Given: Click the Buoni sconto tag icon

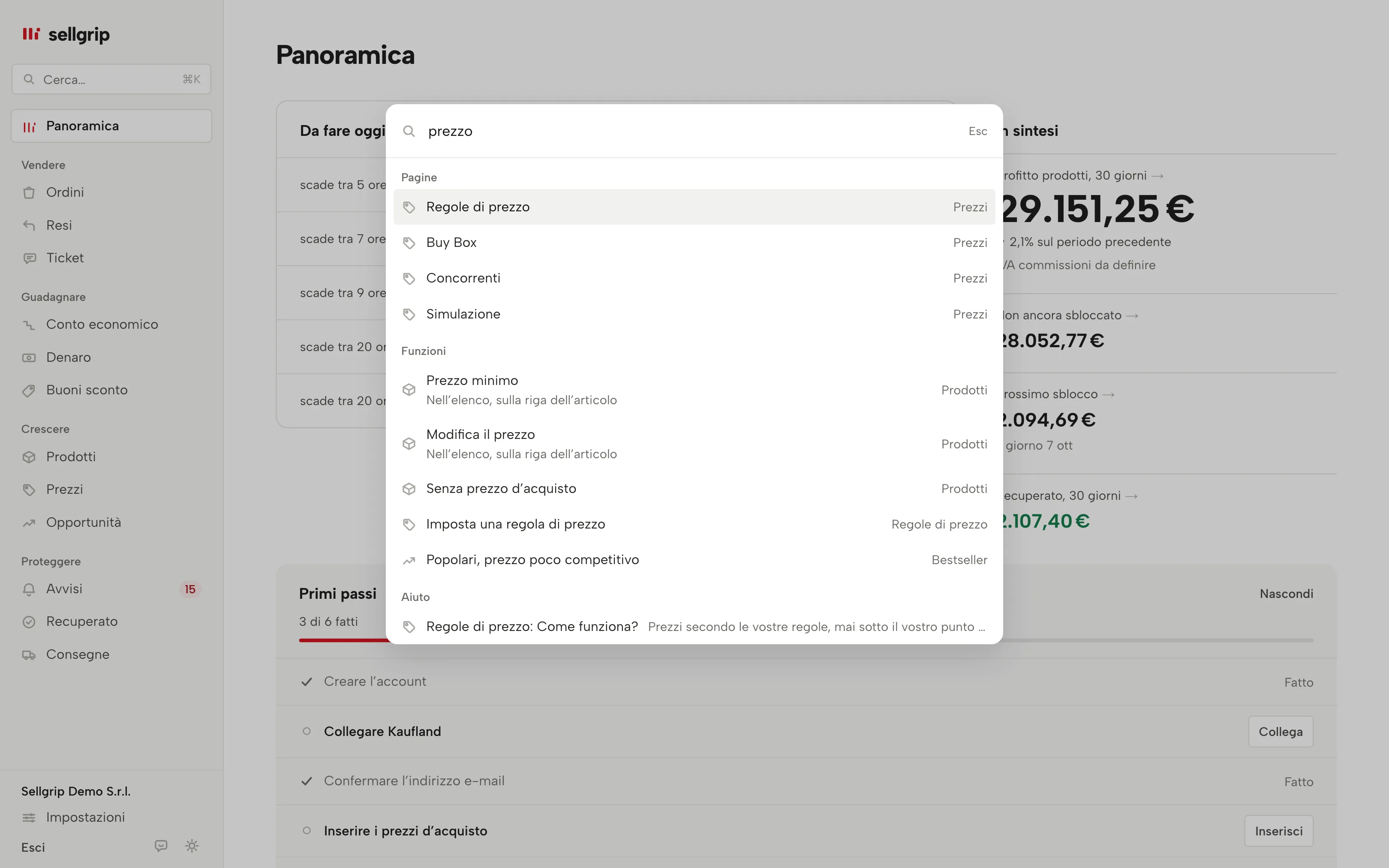Looking at the screenshot, I should [x=29, y=390].
